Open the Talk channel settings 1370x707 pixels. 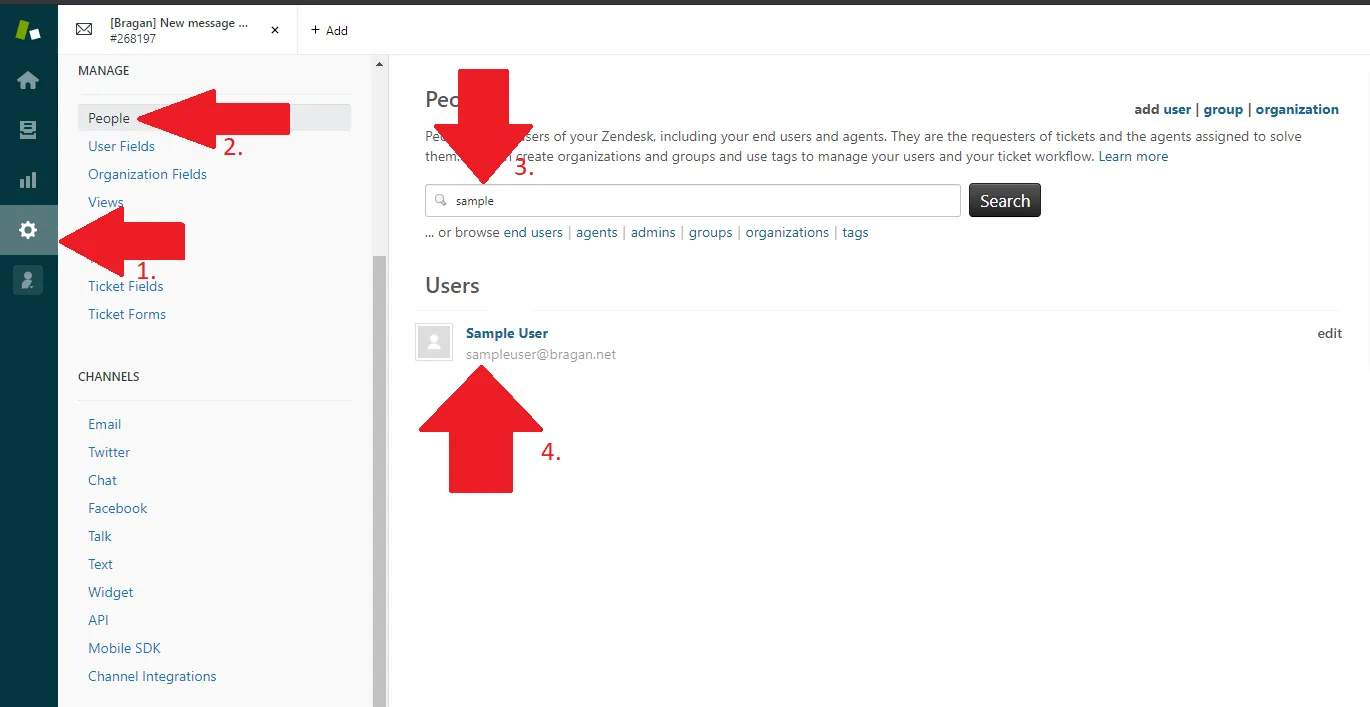point(100,536)
